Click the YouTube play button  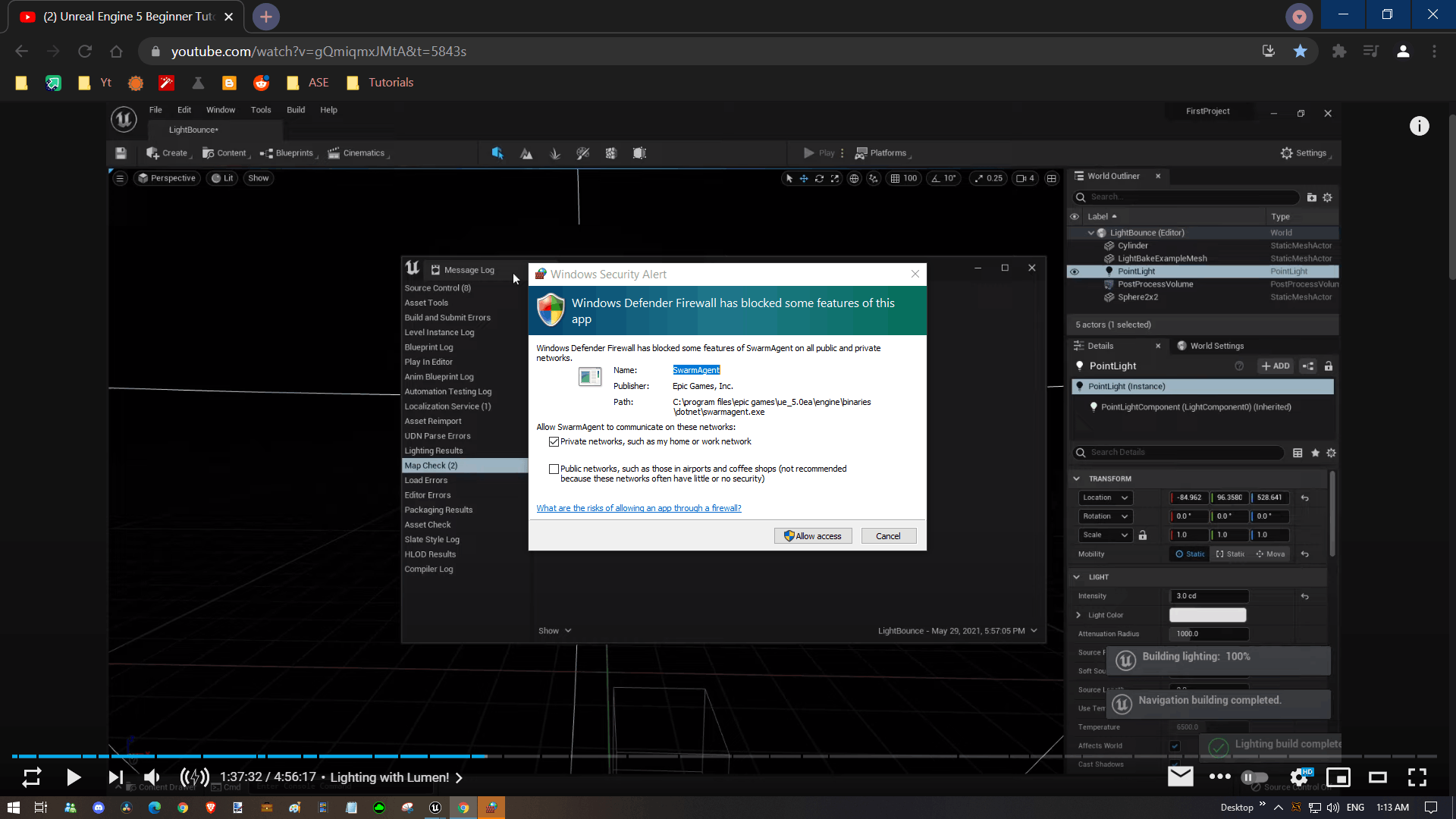(74, 777)
